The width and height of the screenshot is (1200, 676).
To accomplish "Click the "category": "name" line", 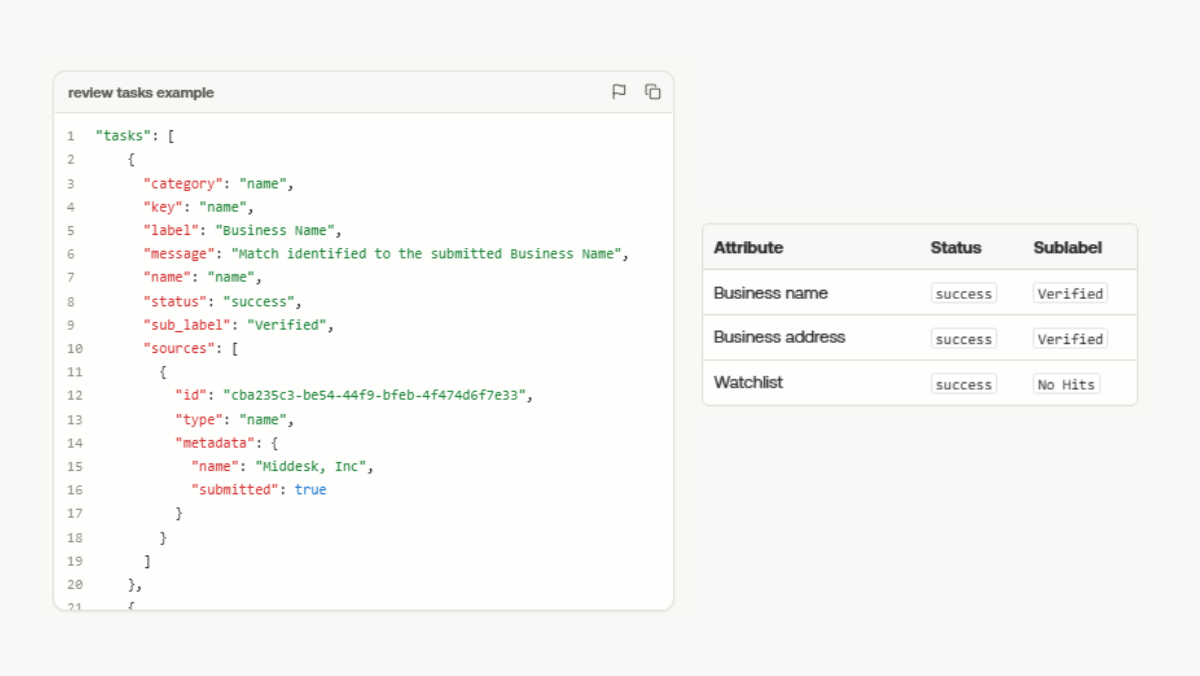I will point(218,184).
